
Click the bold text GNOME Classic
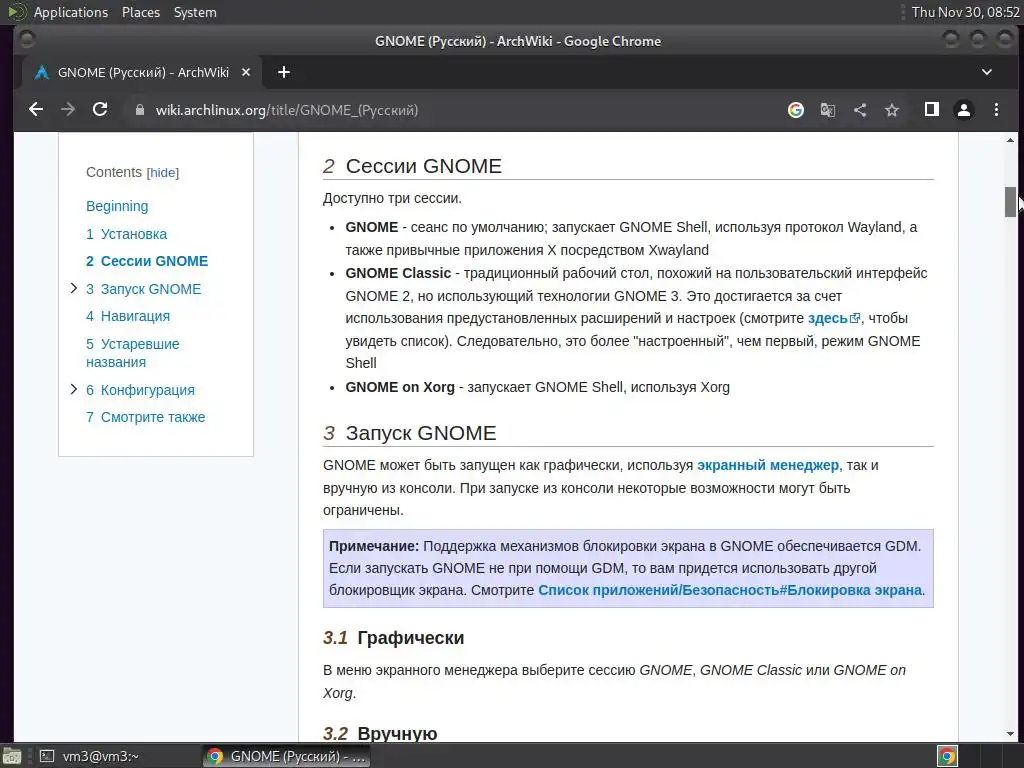click(x=398, y=273)
